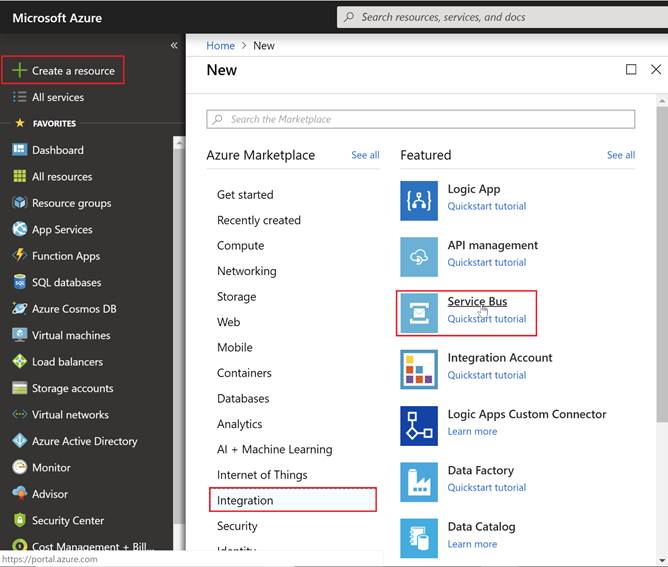
Task: Open the Service Bus title link
Action: pos(477,302)
